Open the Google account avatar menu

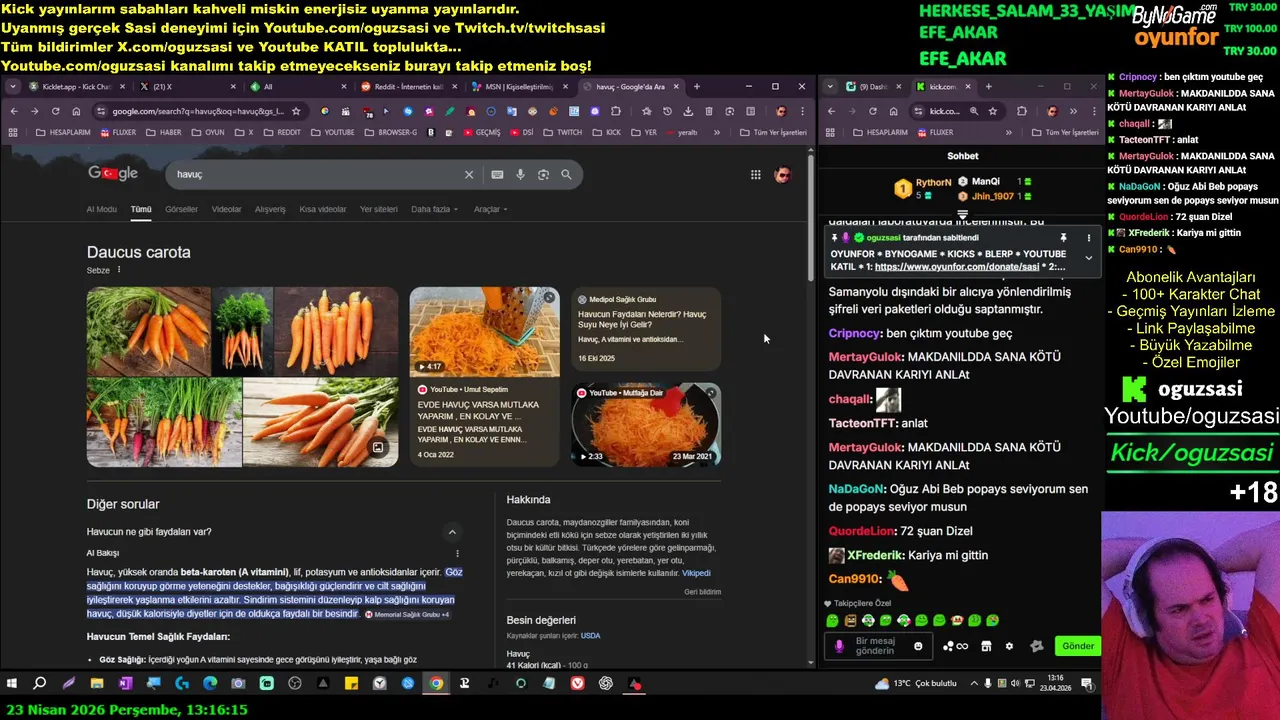click(x=783, y=174)
